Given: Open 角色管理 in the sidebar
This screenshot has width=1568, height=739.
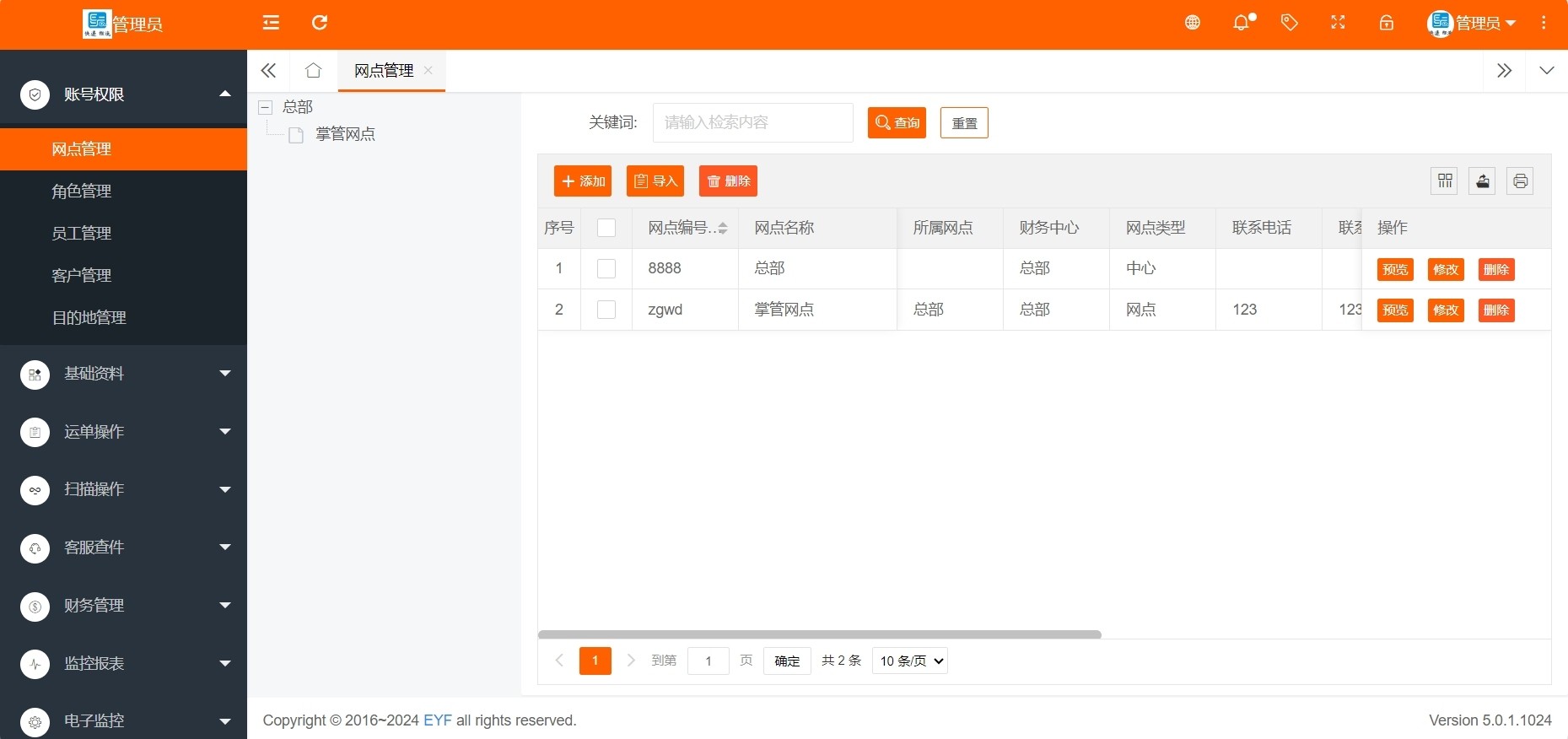Looking at the screenshot, I should (x=123, y=191).
